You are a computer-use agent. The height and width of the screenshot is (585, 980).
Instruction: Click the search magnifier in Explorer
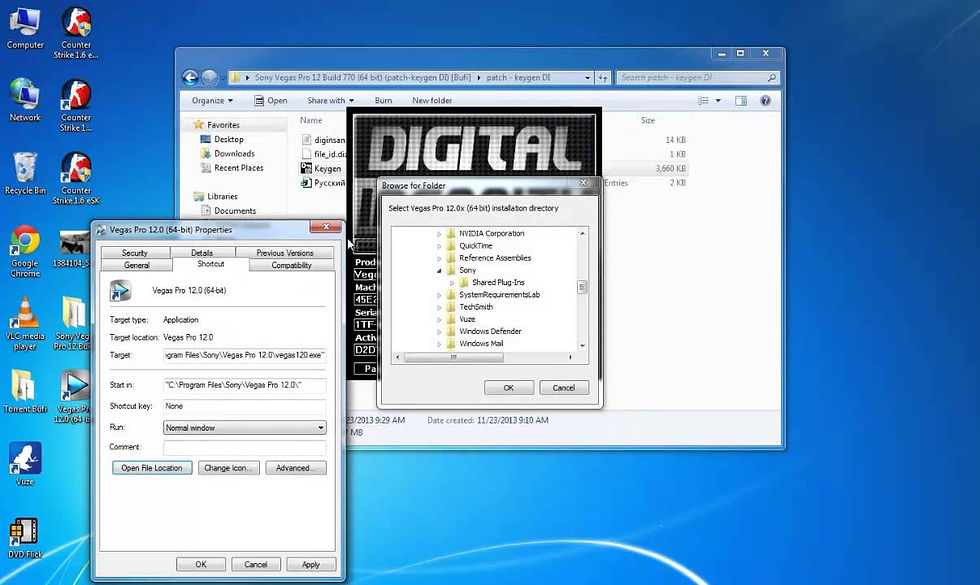click(x=772, y=78)
